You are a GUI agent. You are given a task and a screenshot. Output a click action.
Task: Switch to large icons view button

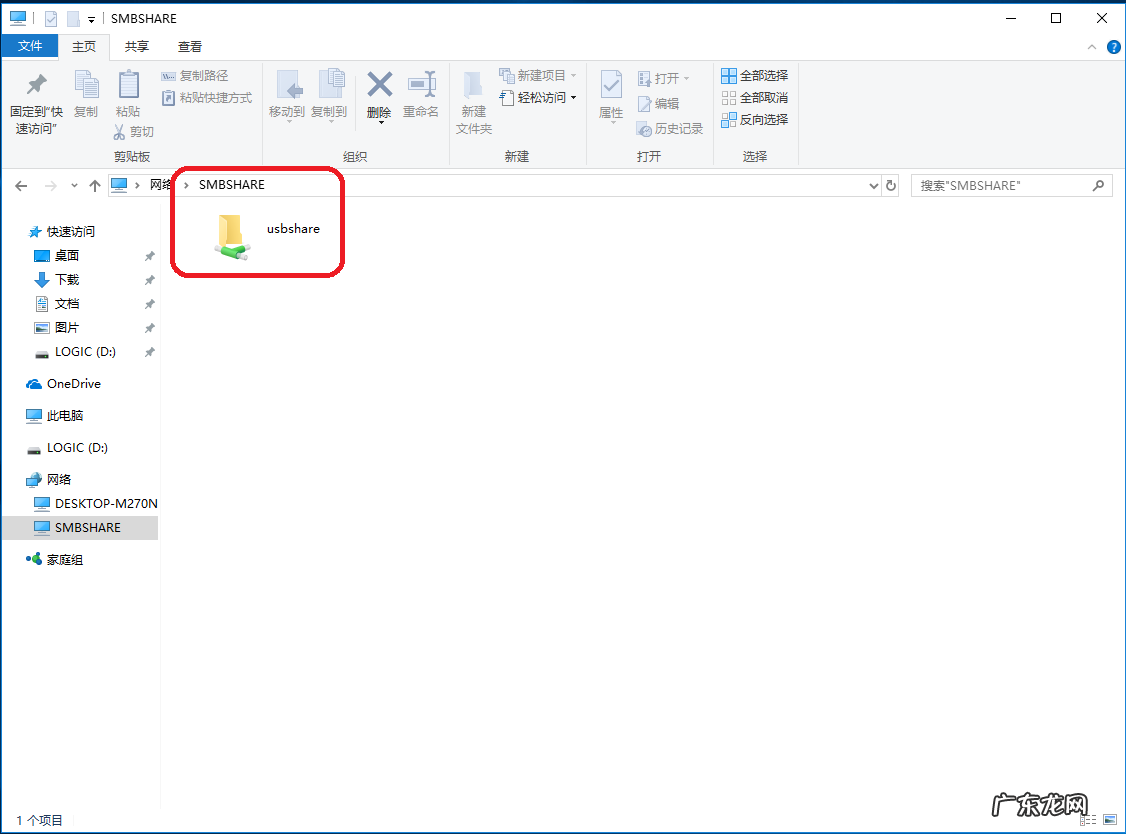[x=1110, y=820]
